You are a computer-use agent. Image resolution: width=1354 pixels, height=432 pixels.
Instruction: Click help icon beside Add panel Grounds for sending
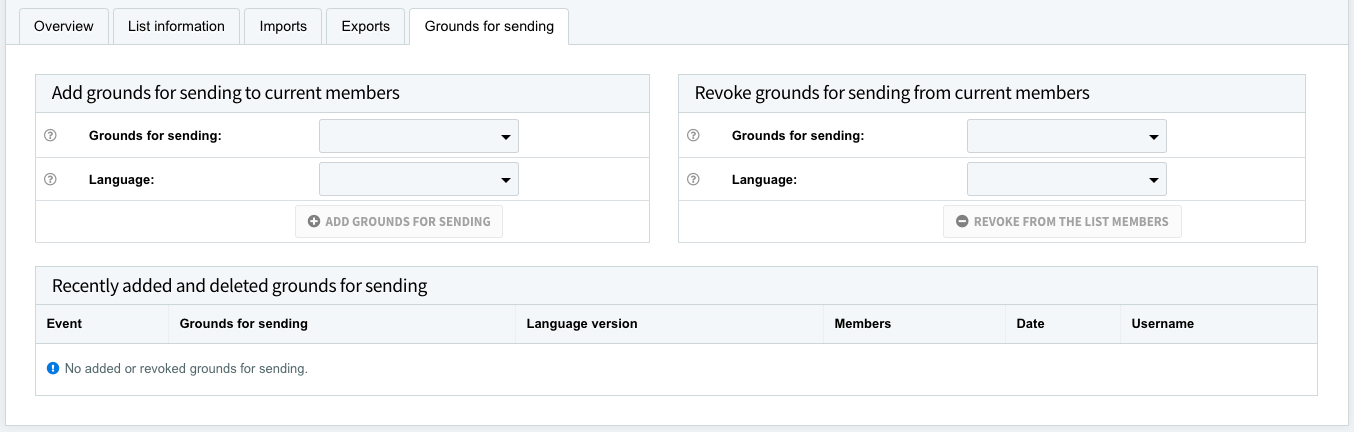pyautogui.click(x=50, y=136)
